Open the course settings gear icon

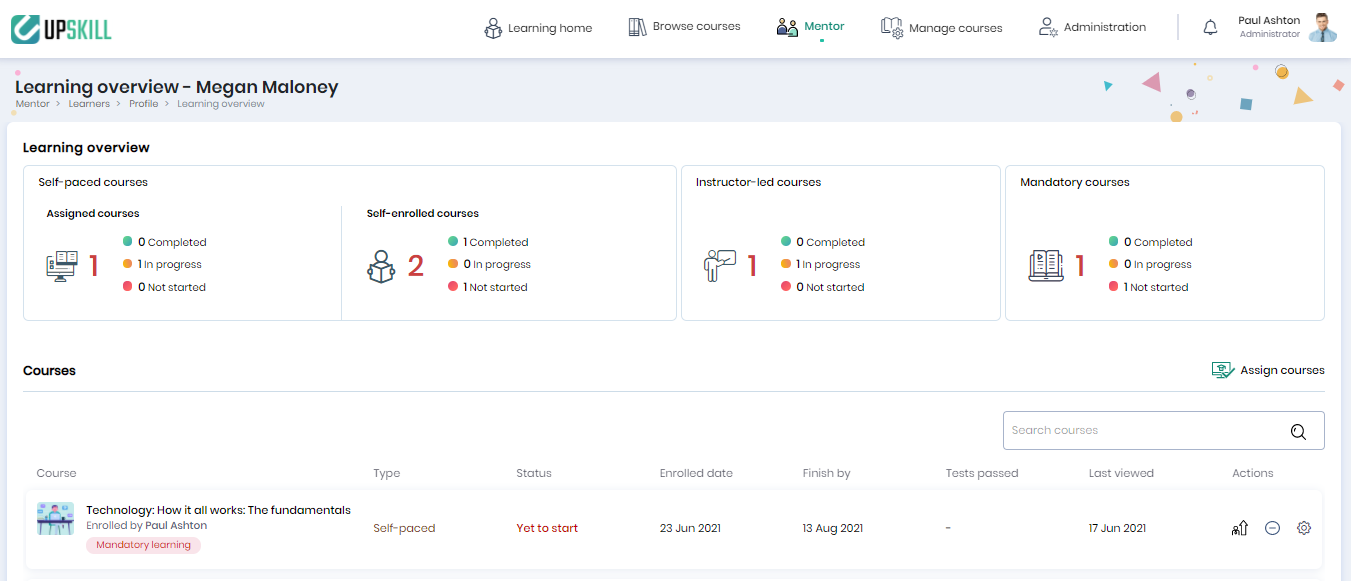click(1304, 528)
